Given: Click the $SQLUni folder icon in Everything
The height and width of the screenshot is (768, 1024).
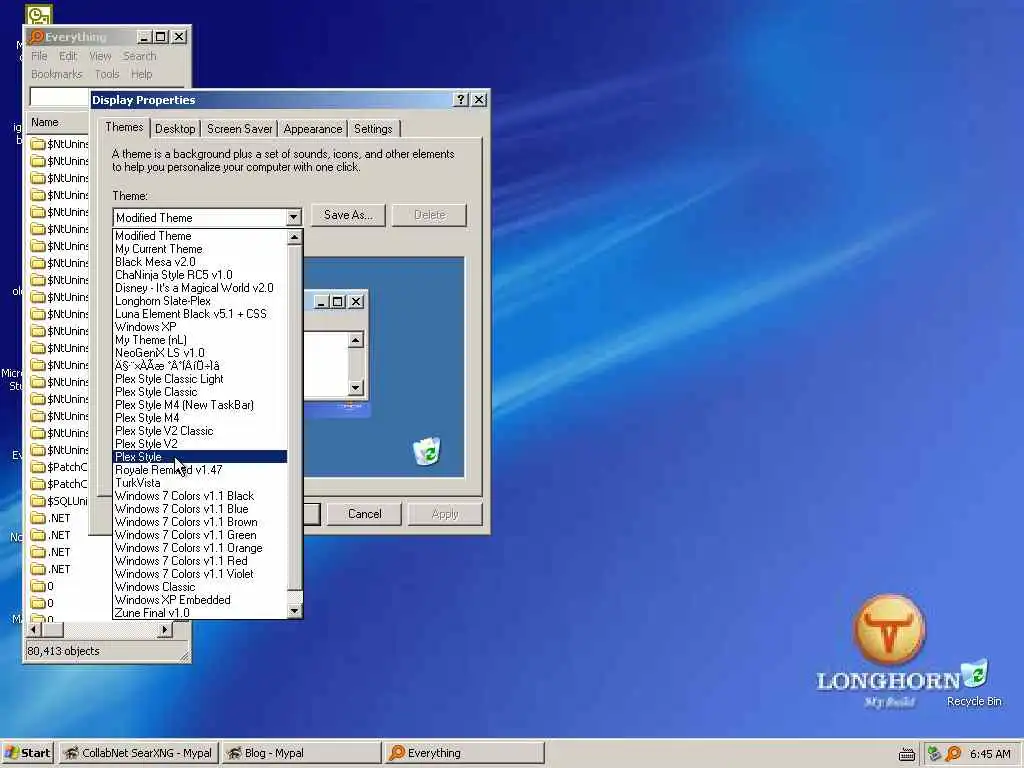Looking at the screenshot, I should tap(38, 501).
